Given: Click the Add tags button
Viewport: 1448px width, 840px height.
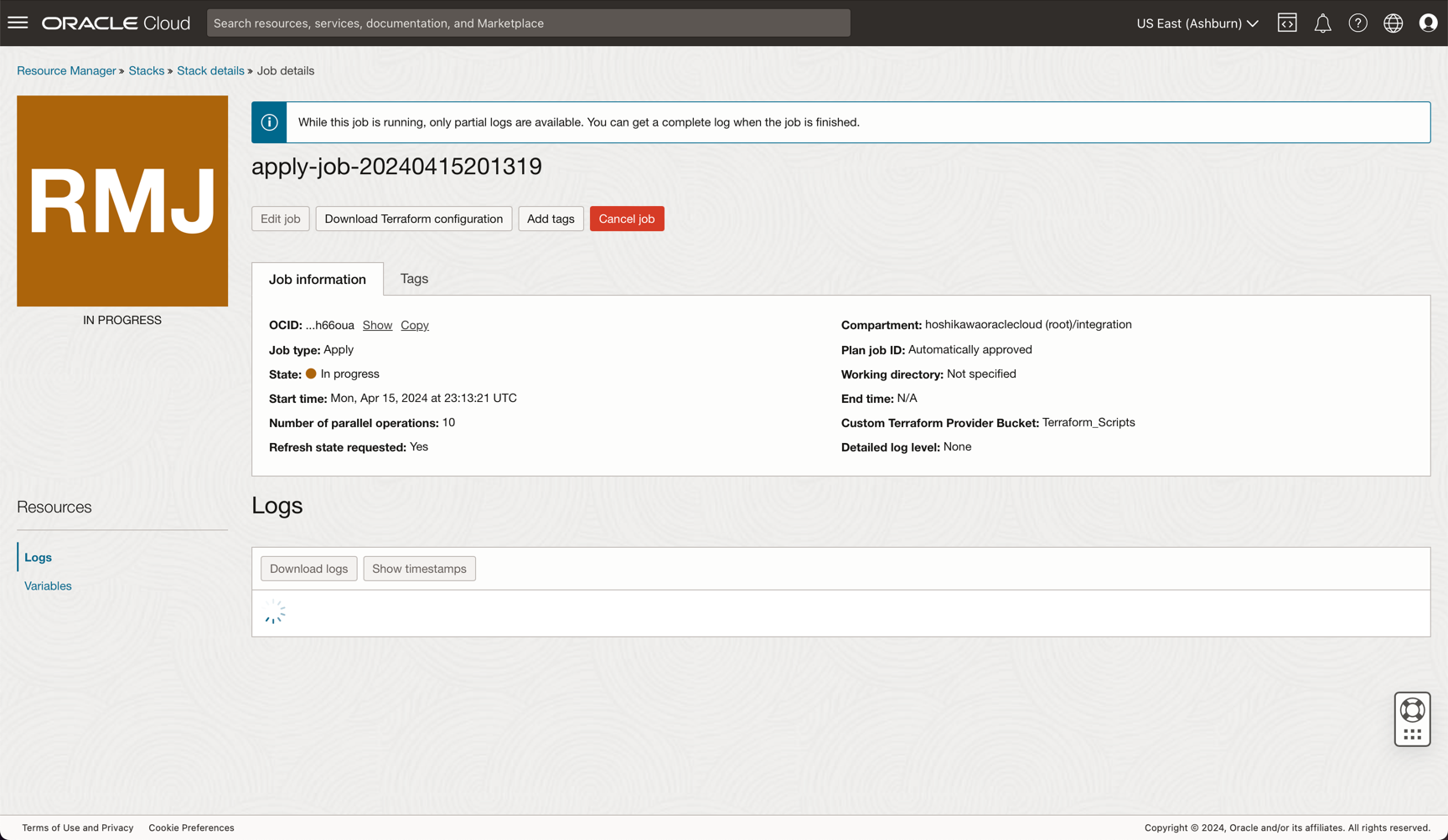Looking at the screenshot, I should click(551, 219).
